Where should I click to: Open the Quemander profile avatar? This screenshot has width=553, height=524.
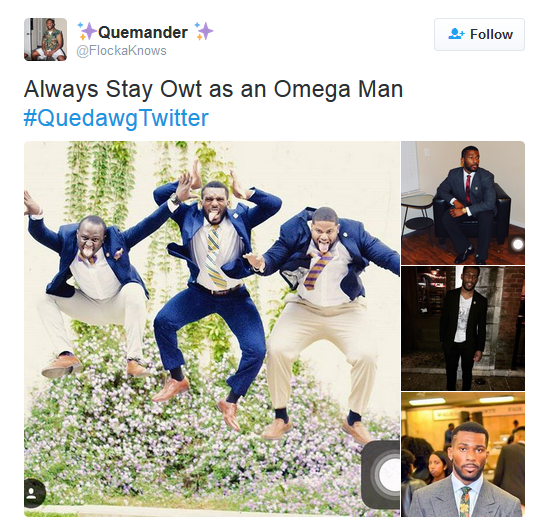point(45,39)
